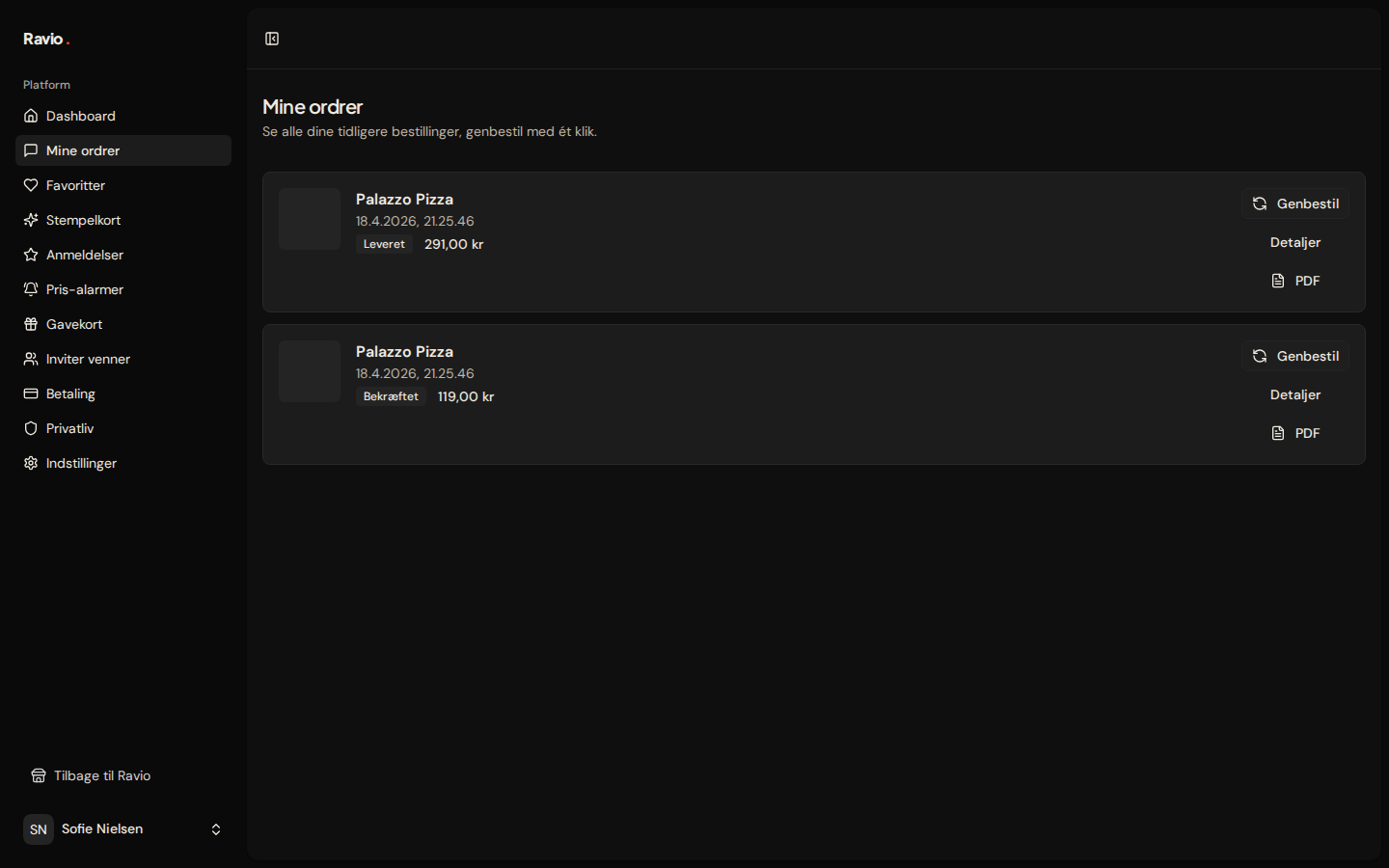Open Pris-alarmer from the sidebar

point(123,289)
